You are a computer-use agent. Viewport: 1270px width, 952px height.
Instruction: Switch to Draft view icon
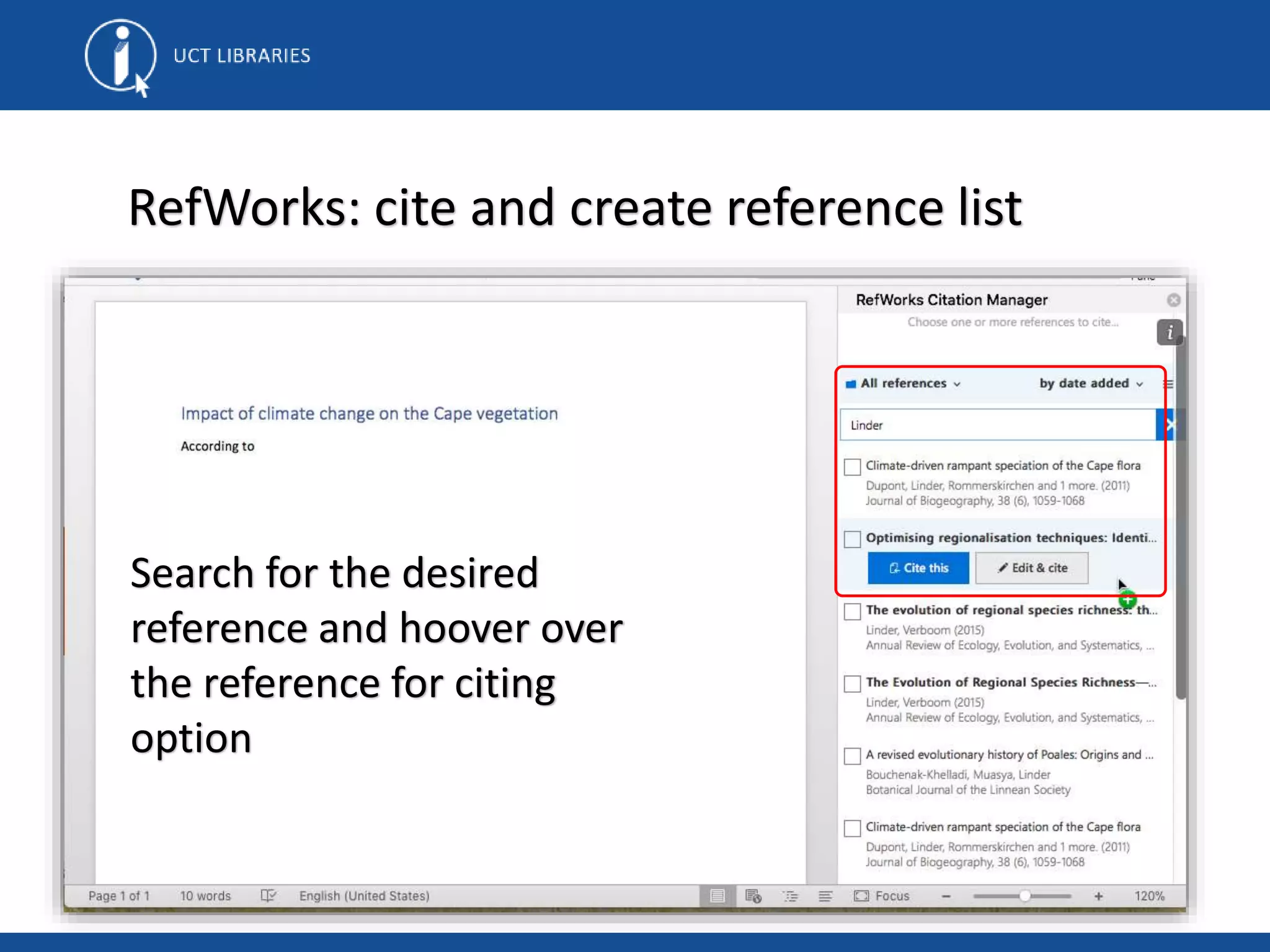(x=825, y=896)
